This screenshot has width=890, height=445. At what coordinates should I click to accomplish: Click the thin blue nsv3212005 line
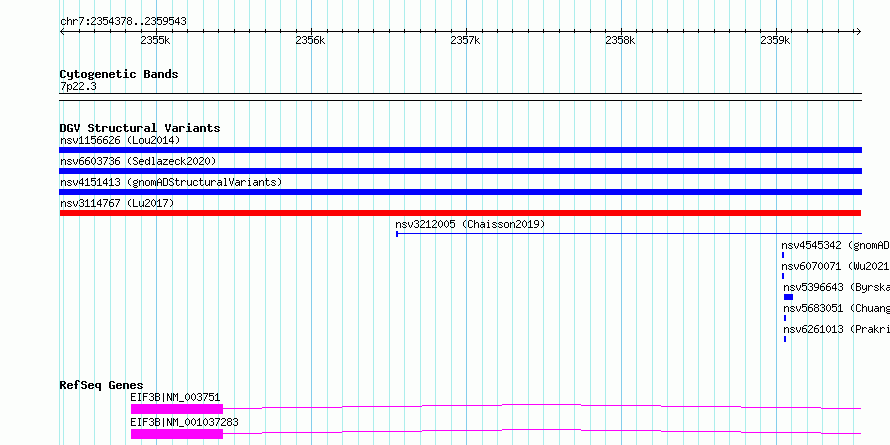click(x=629, y=234)
